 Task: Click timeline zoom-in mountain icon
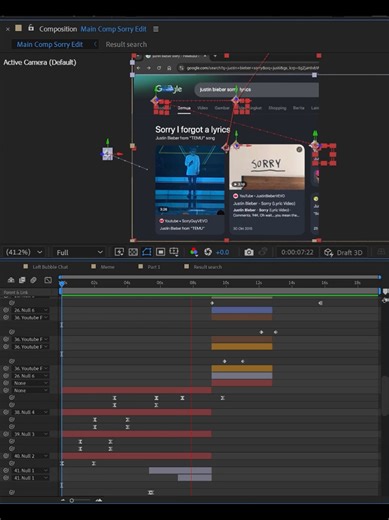(99, 500)
